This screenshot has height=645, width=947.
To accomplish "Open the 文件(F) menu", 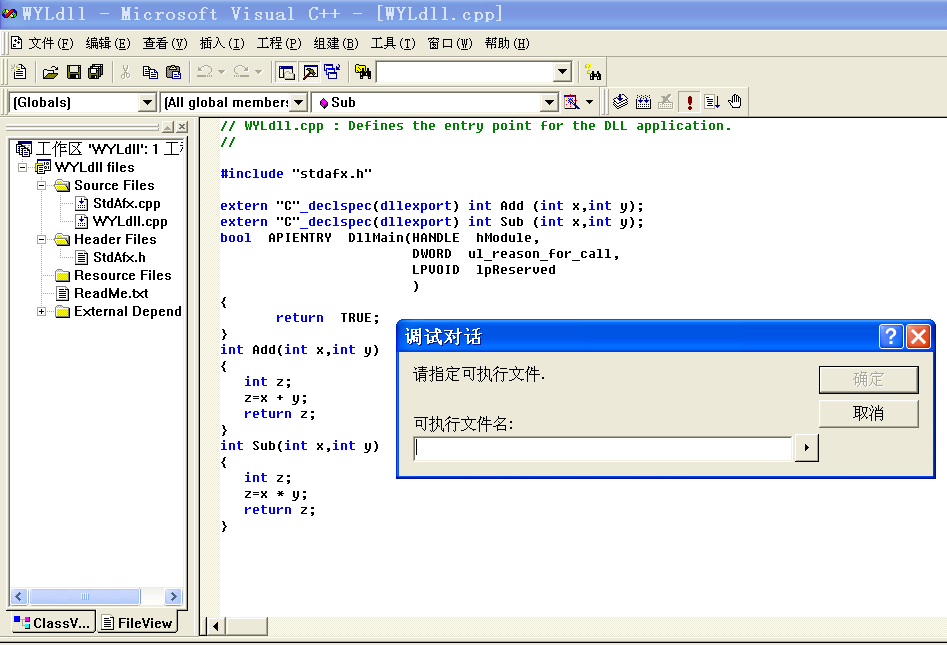I will 51,43.
